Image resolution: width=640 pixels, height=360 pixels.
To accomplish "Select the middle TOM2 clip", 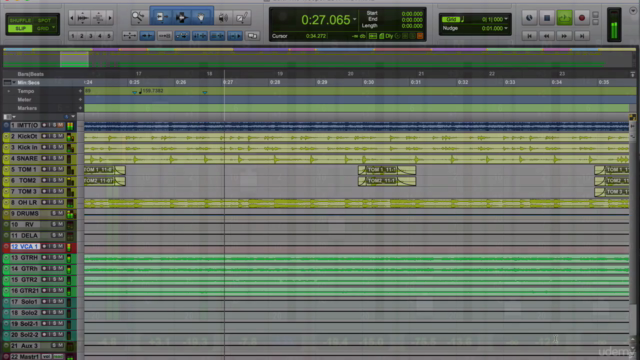I will click(x=387, y=181).
